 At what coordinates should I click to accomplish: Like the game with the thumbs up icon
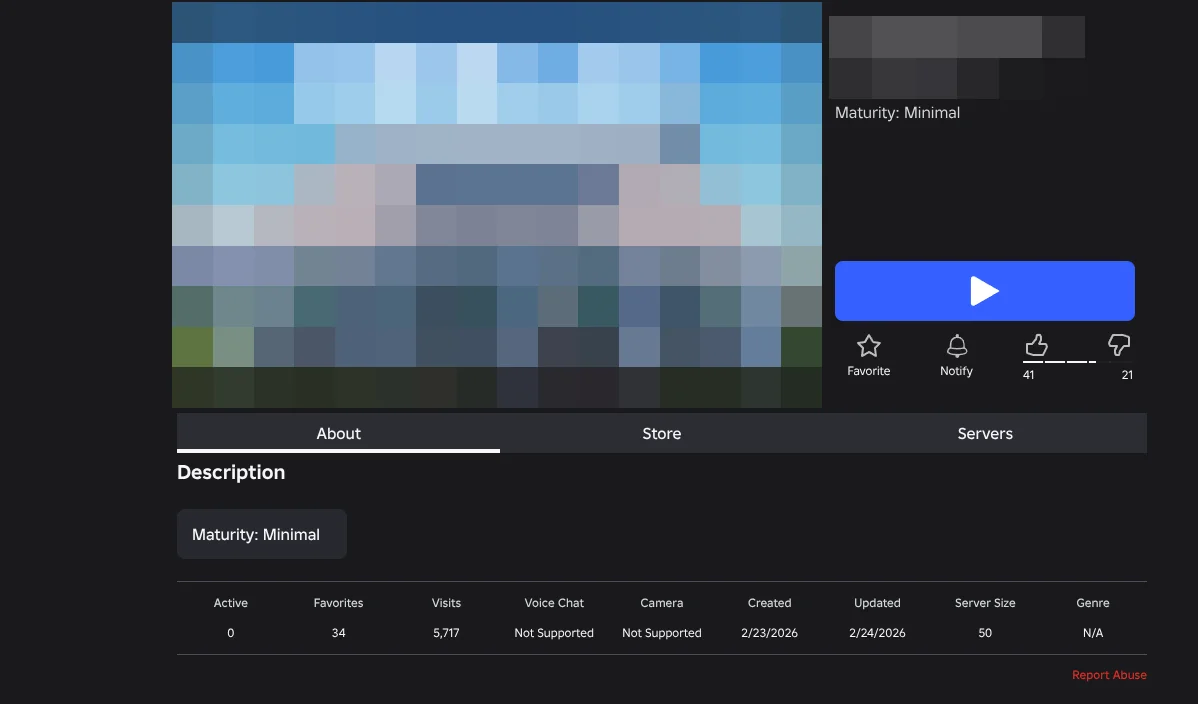(1035, 345)
